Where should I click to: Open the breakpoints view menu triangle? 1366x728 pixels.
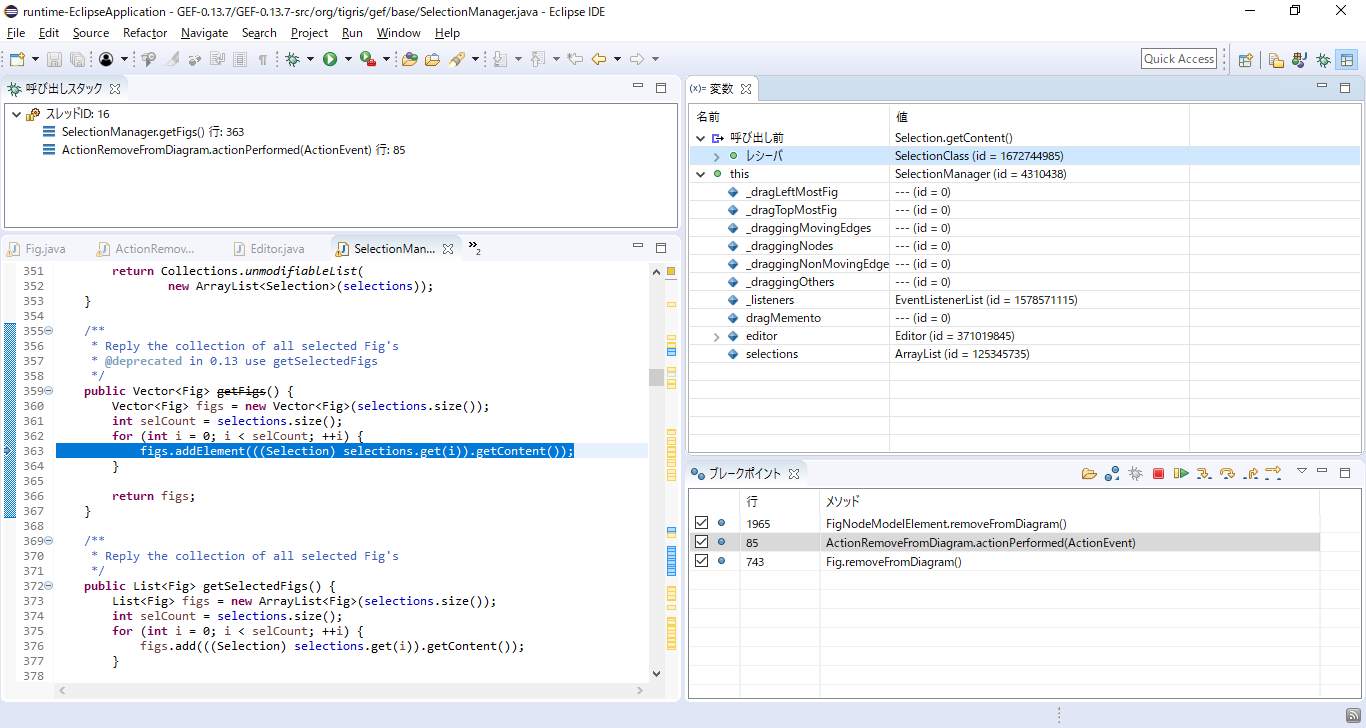(1302, 471)
